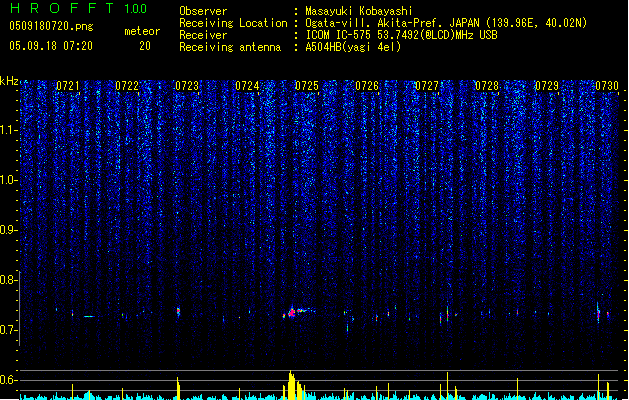The height and width of the screenshot is (400, 629).
Task: Click the 0721 time marker
Action: 67,86
